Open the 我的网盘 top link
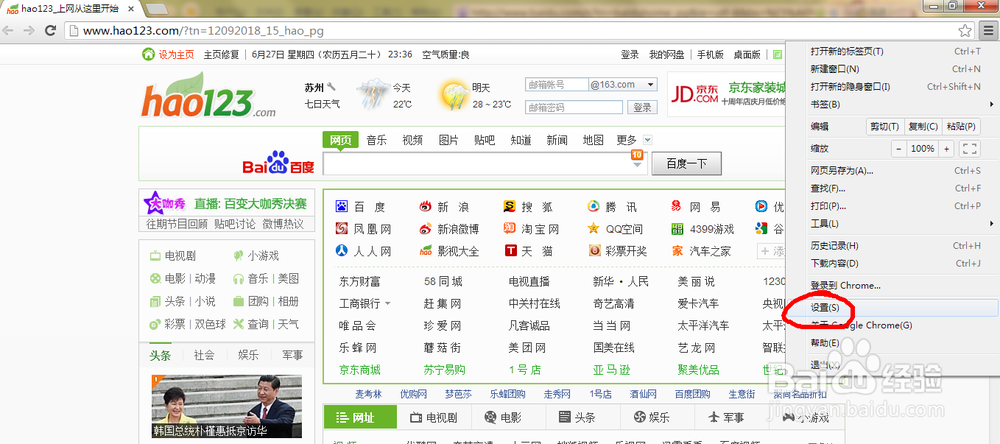This screenshot has width=1000, height=444. (x=666, y=54)
